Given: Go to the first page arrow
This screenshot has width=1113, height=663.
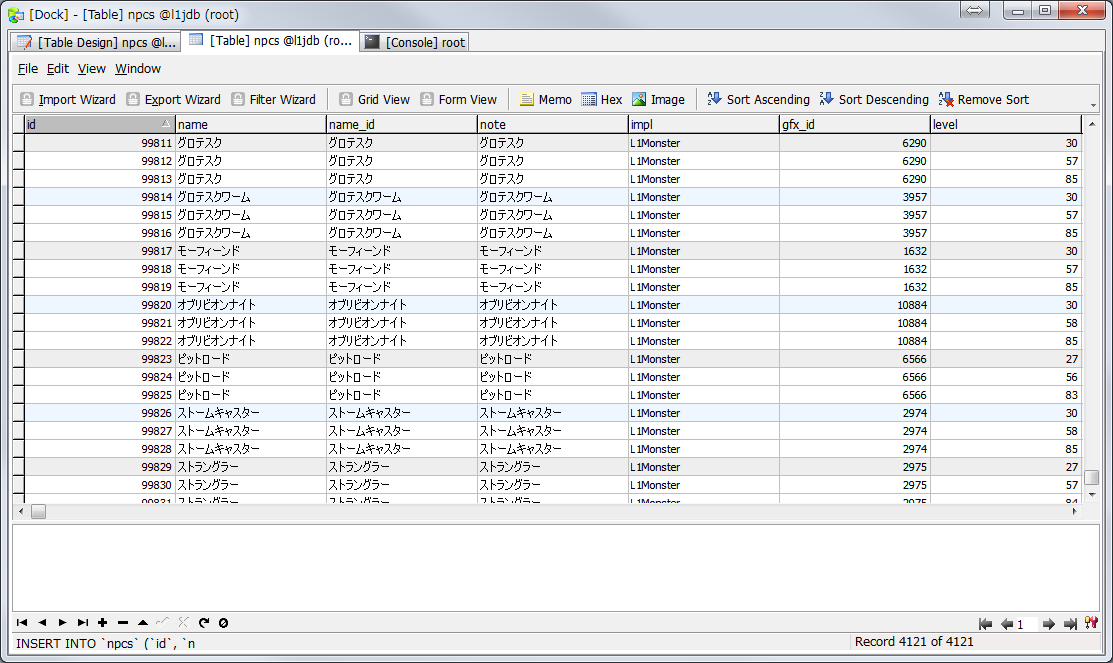Looking at the screenshot, I should coord(985,624).
